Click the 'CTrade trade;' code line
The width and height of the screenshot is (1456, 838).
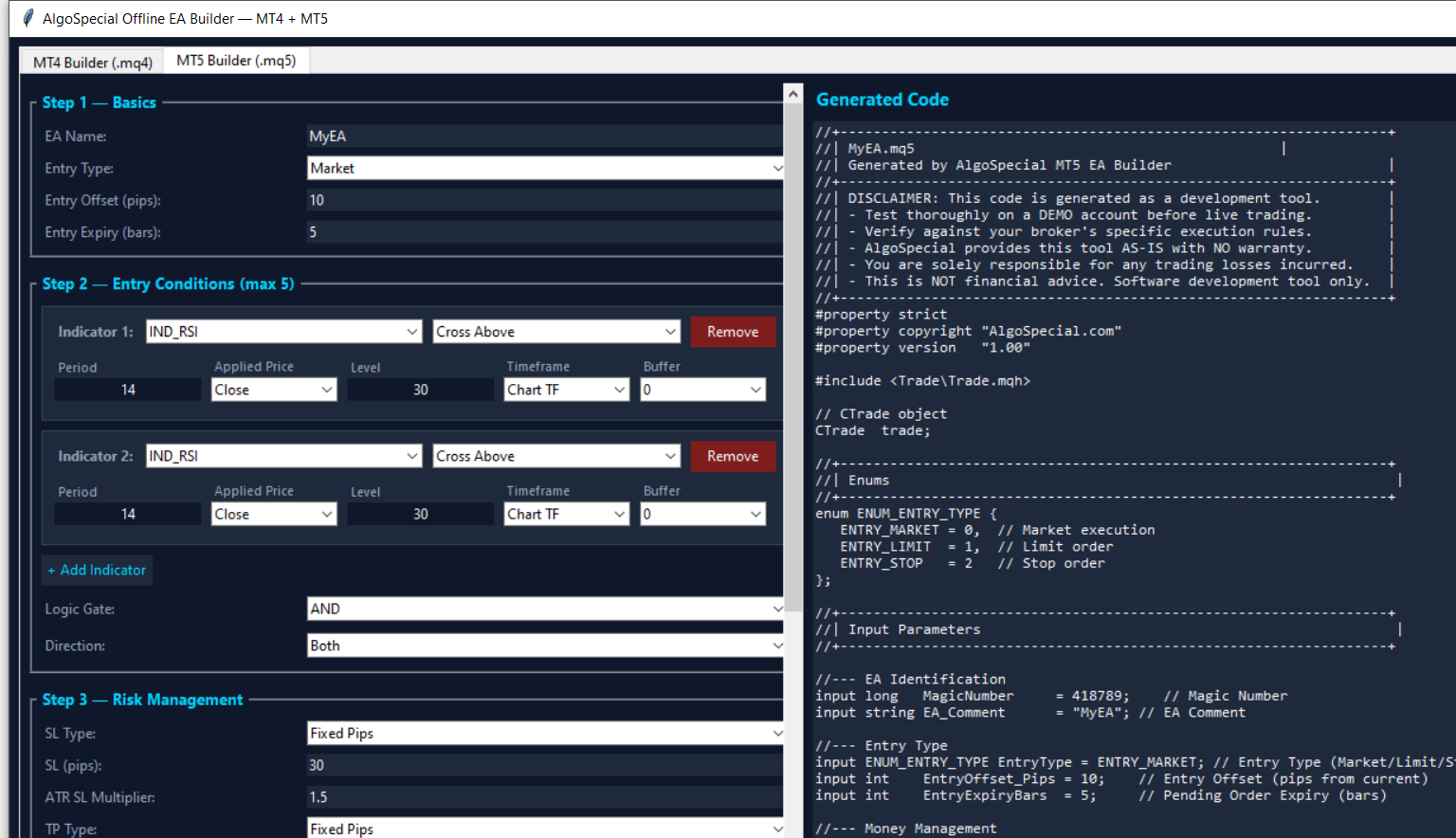pyautogui.click(x=873, y=430)
